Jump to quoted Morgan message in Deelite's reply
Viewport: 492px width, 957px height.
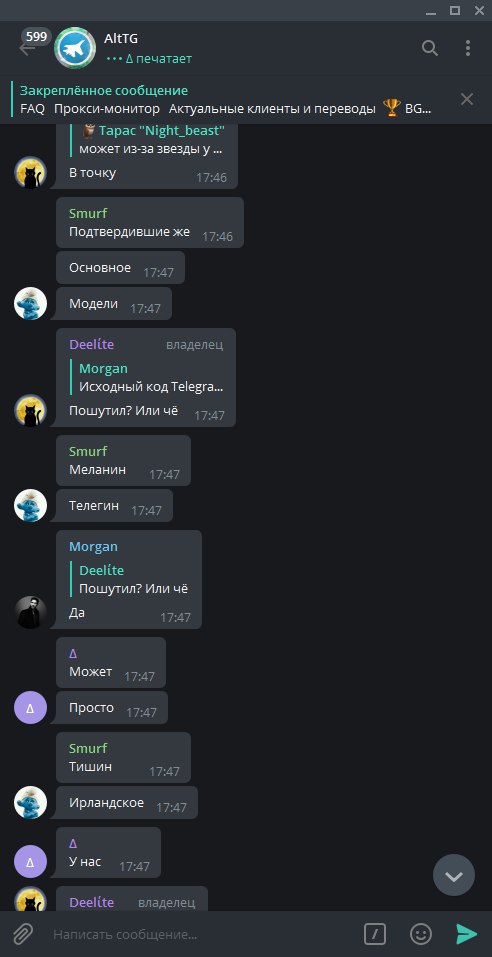point(147,378)
